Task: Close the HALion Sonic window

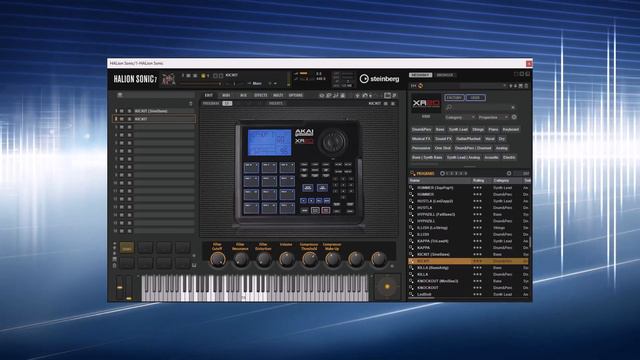Action: [529, 63]
